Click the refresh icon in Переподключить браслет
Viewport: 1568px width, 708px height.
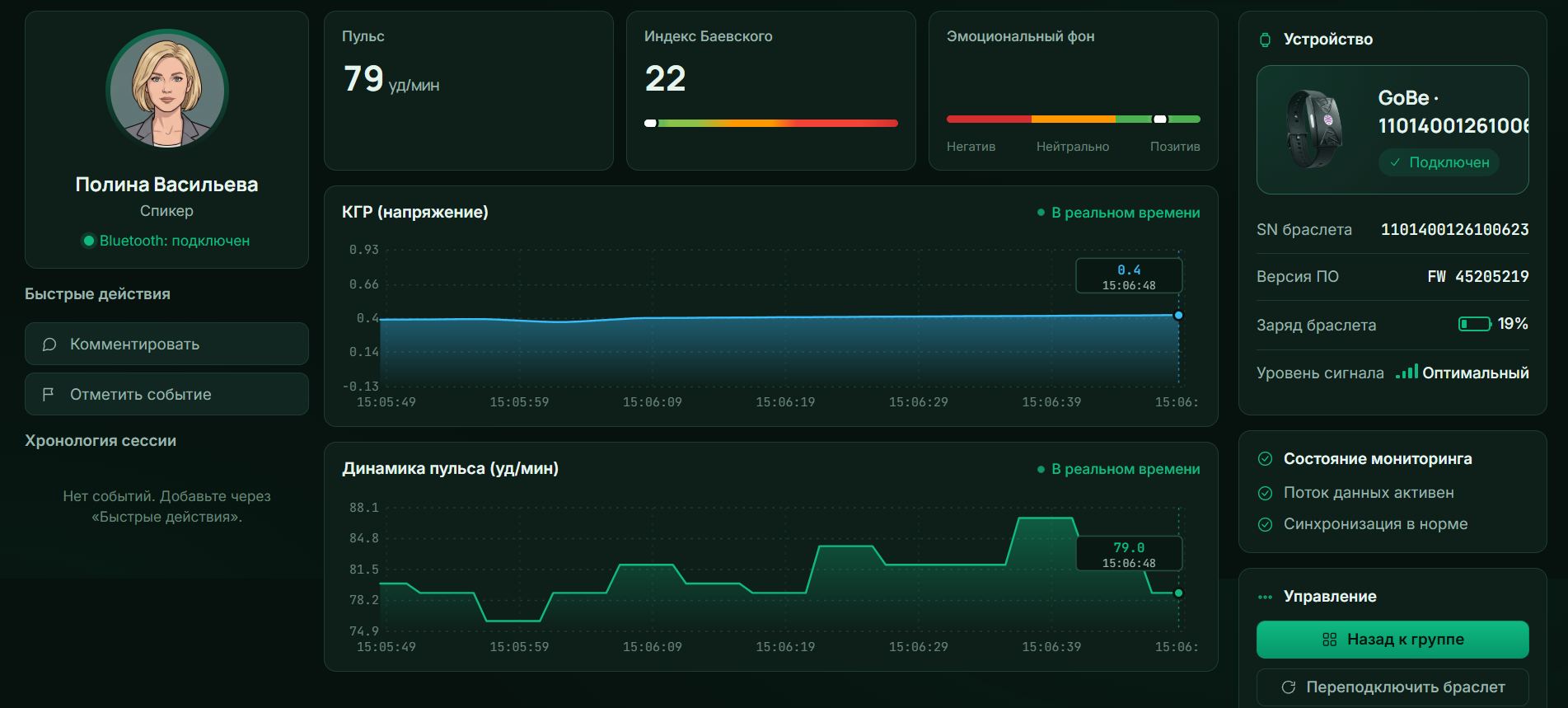click(1289, 687)
